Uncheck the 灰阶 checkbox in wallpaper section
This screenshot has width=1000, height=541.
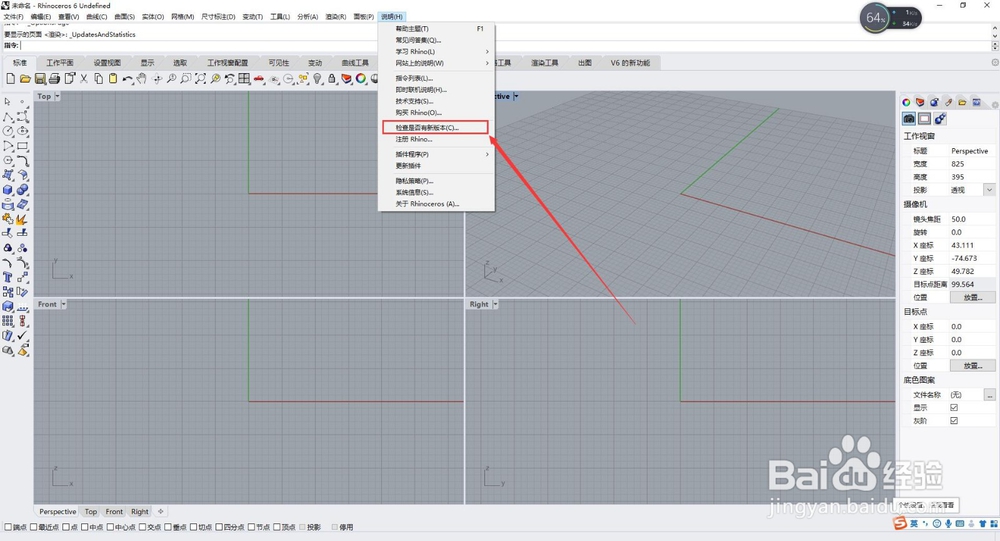[x=954, y=420]
